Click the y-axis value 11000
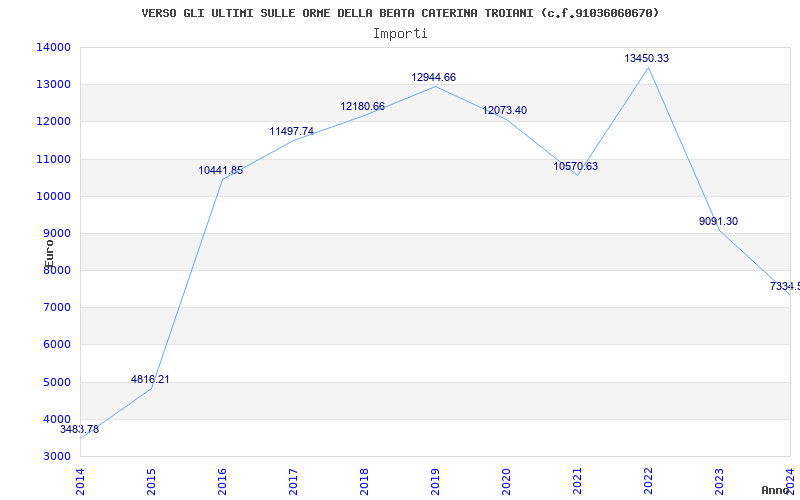Viewport: 800px width, 500px height. (53, 159)
